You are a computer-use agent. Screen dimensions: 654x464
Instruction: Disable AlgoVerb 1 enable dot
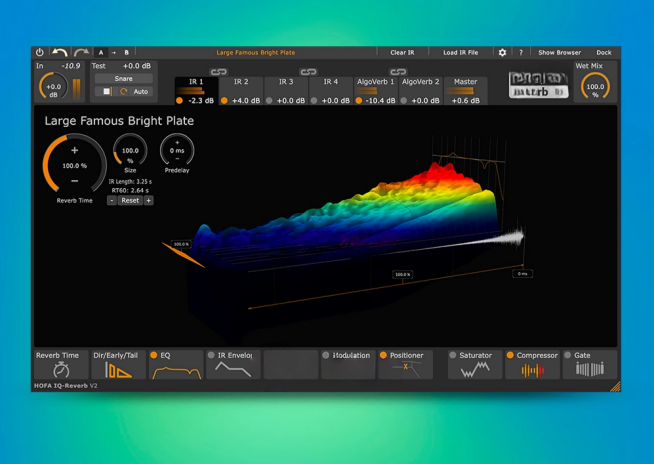359,101
